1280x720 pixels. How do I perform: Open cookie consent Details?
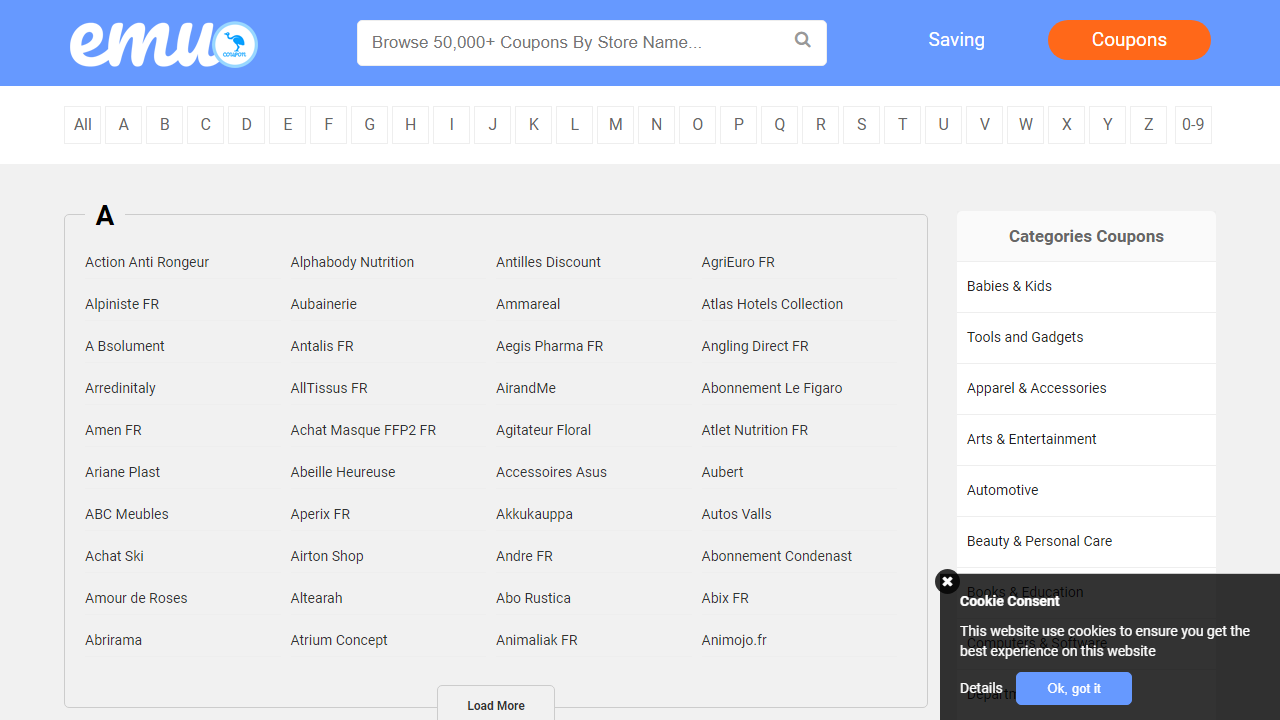point(981,688)
